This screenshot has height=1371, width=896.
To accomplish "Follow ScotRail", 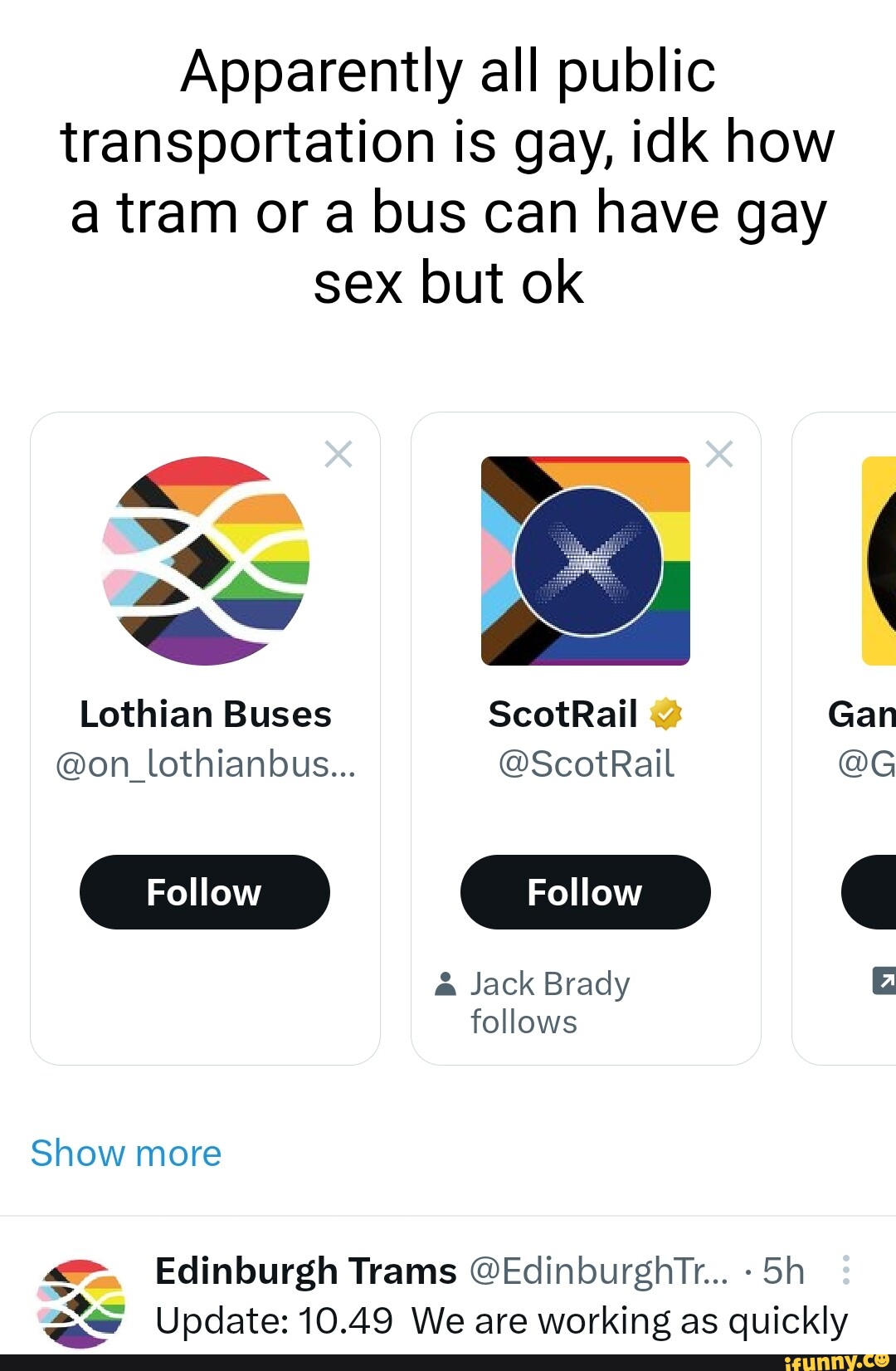I will pyautogui.click(x=586, y=892).
